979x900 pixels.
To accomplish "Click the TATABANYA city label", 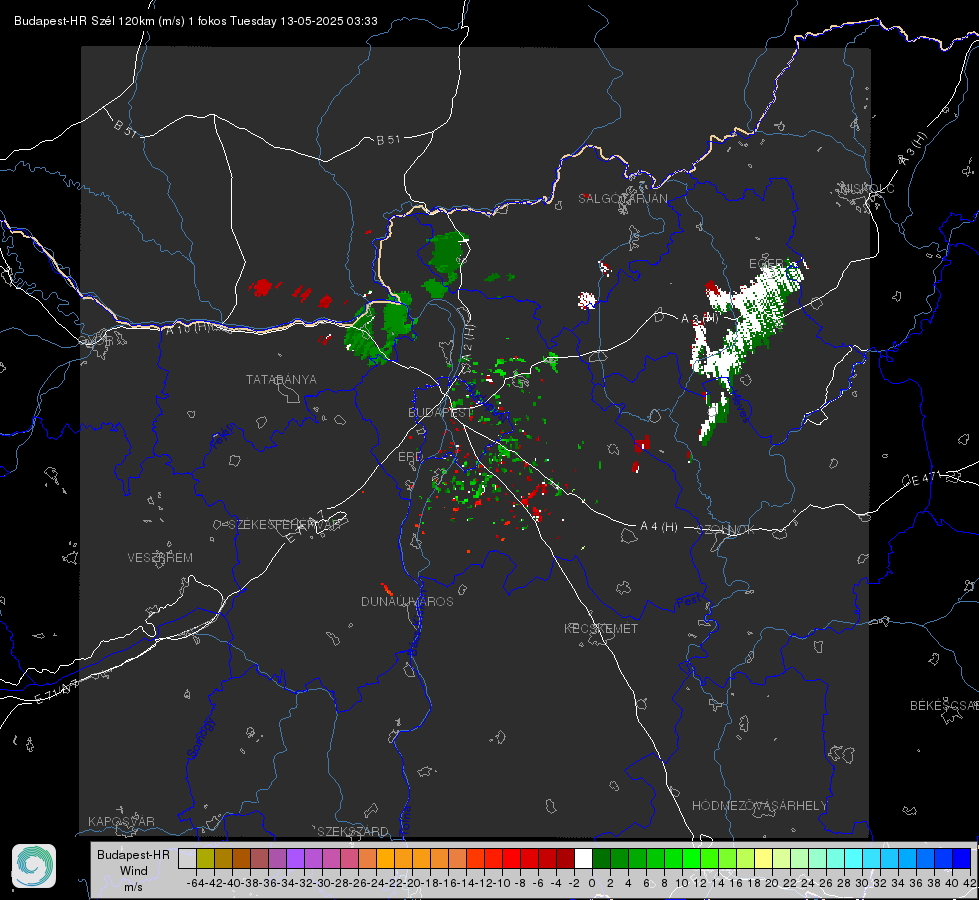I will (x=281, y=380).
